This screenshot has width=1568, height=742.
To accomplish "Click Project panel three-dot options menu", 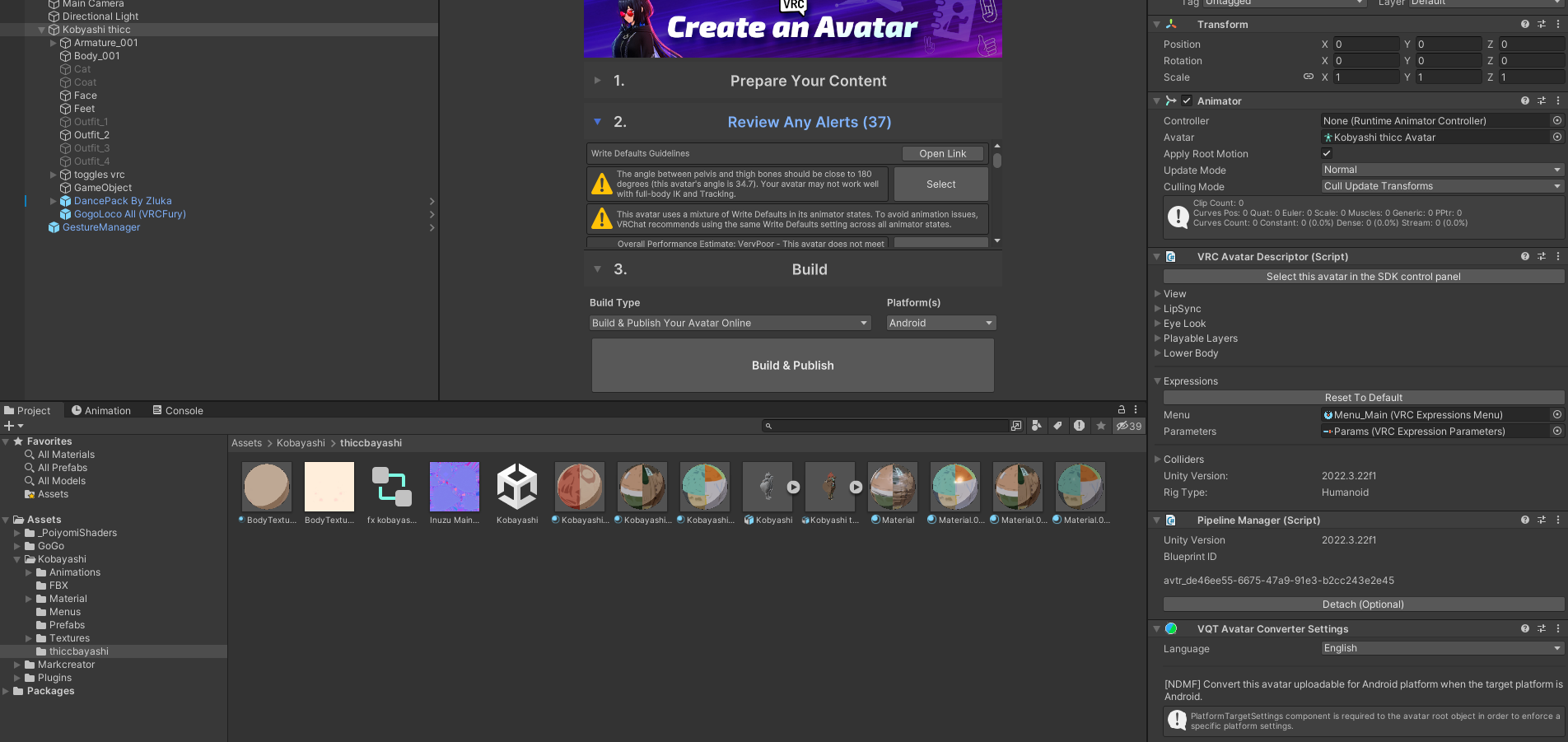I will click(1136, 409).
